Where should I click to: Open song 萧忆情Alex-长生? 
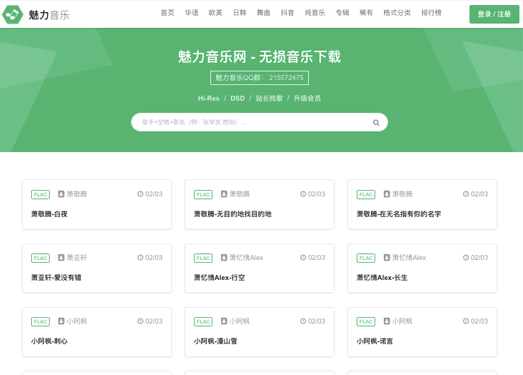coord(382,278)
